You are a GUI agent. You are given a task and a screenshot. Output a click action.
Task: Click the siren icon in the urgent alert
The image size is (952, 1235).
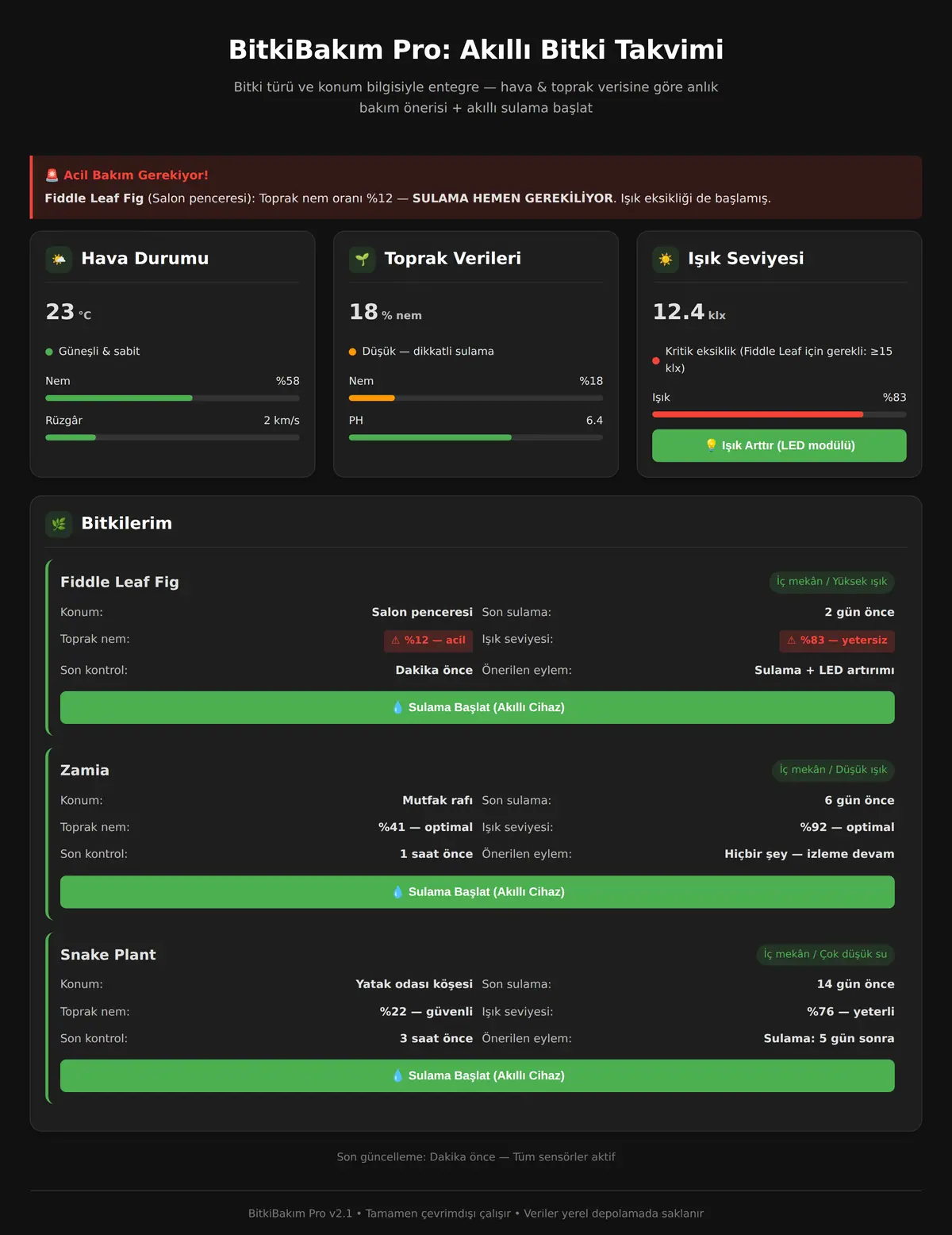(x=52, y=175)
